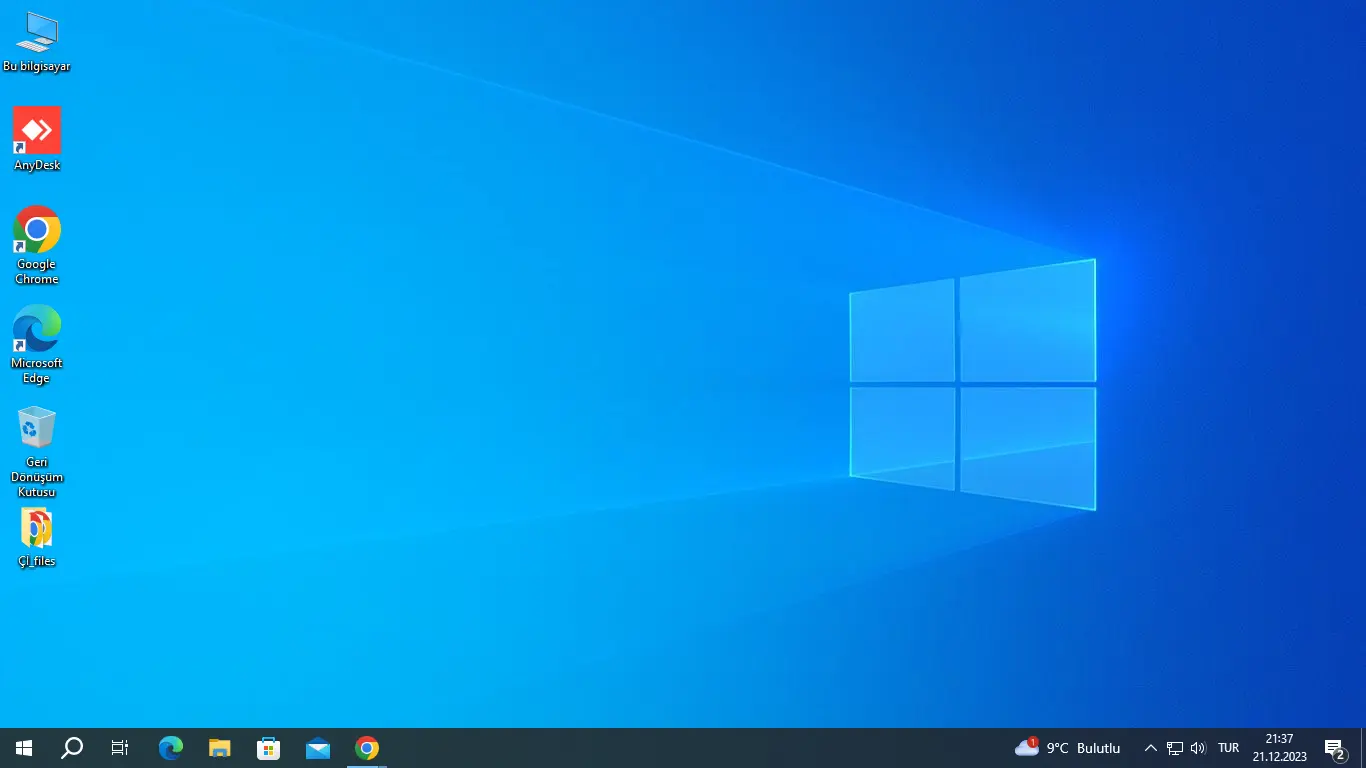
Task: Open the weather widget 9°C Bulutlu
Action: [1067, 748]
